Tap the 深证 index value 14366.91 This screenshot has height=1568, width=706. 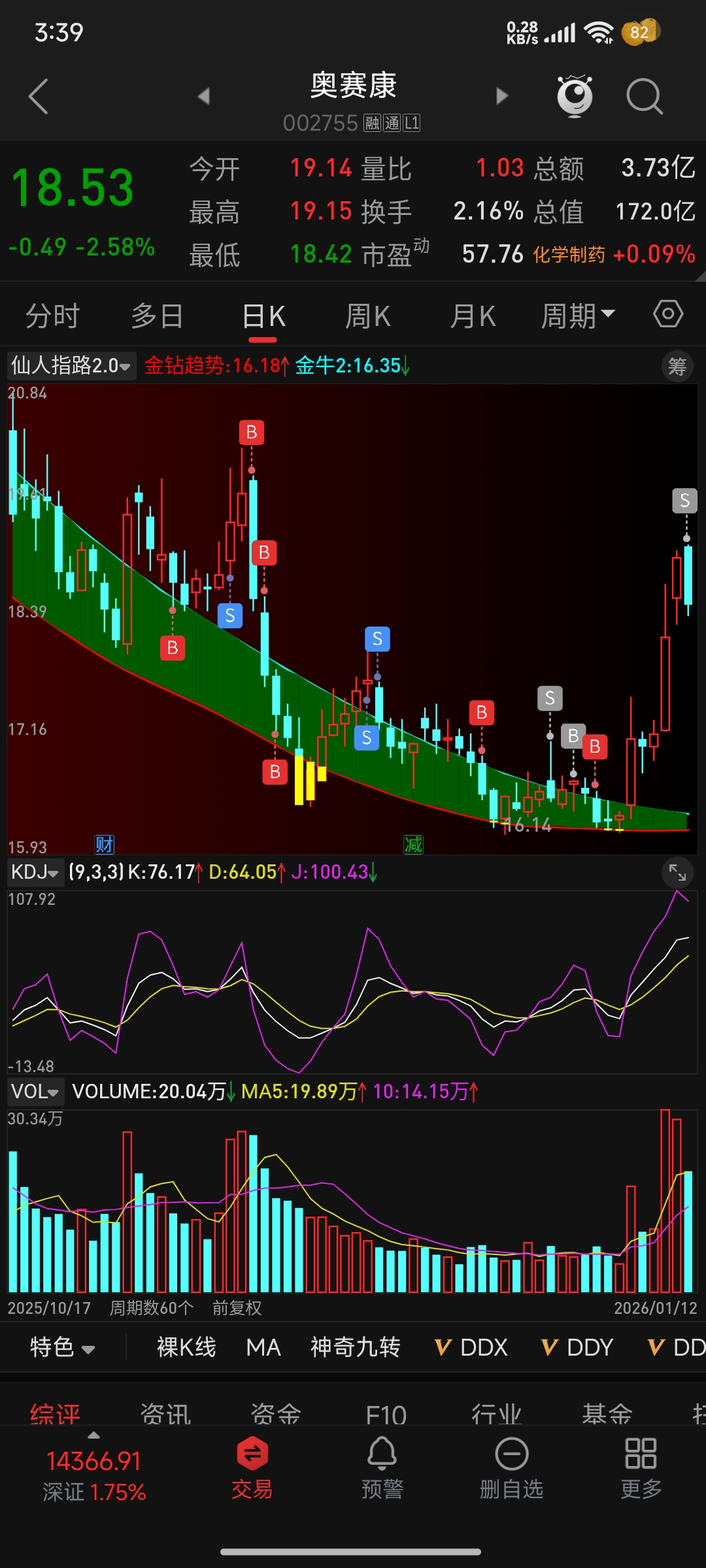coord(93,1461)
